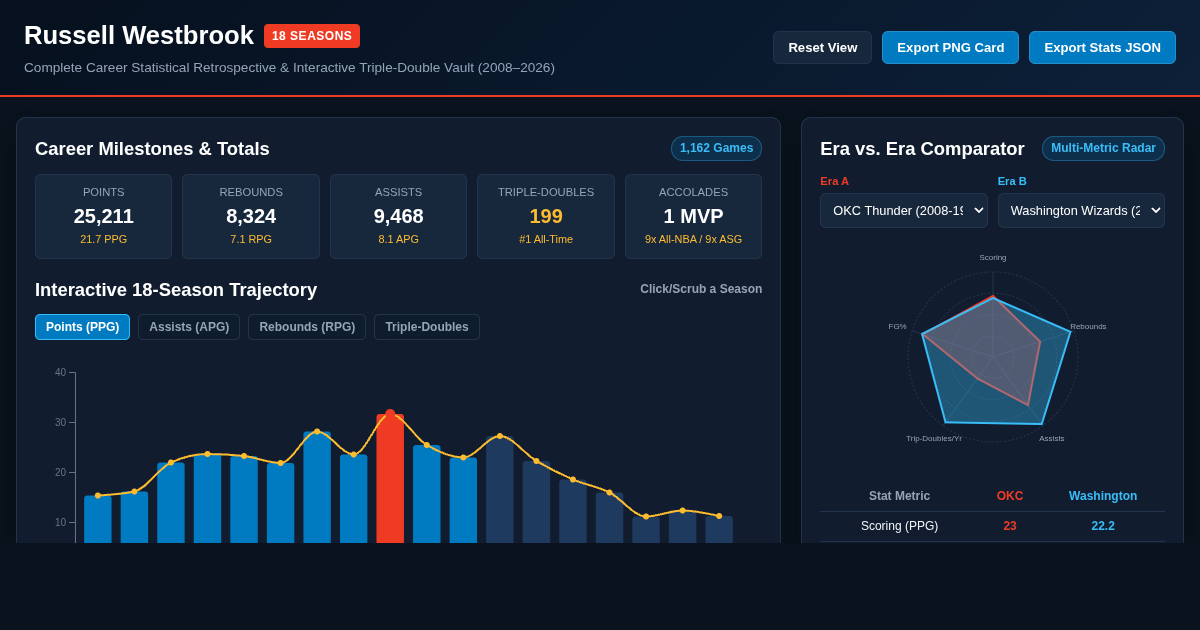Image resolution: width=1200 pixels, height=630 pixels.
Task: Click the 'Trip-Doubles/Yr' radar axis label
Action: pyautogui.click(x=934, y=439)
